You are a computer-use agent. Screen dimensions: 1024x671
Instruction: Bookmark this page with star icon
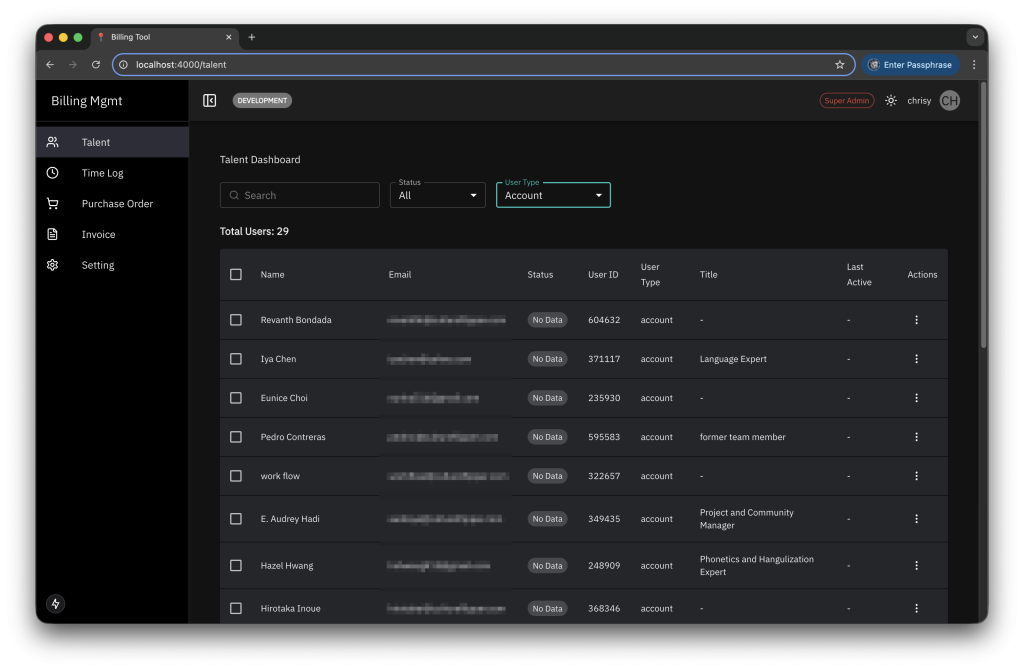840,65
